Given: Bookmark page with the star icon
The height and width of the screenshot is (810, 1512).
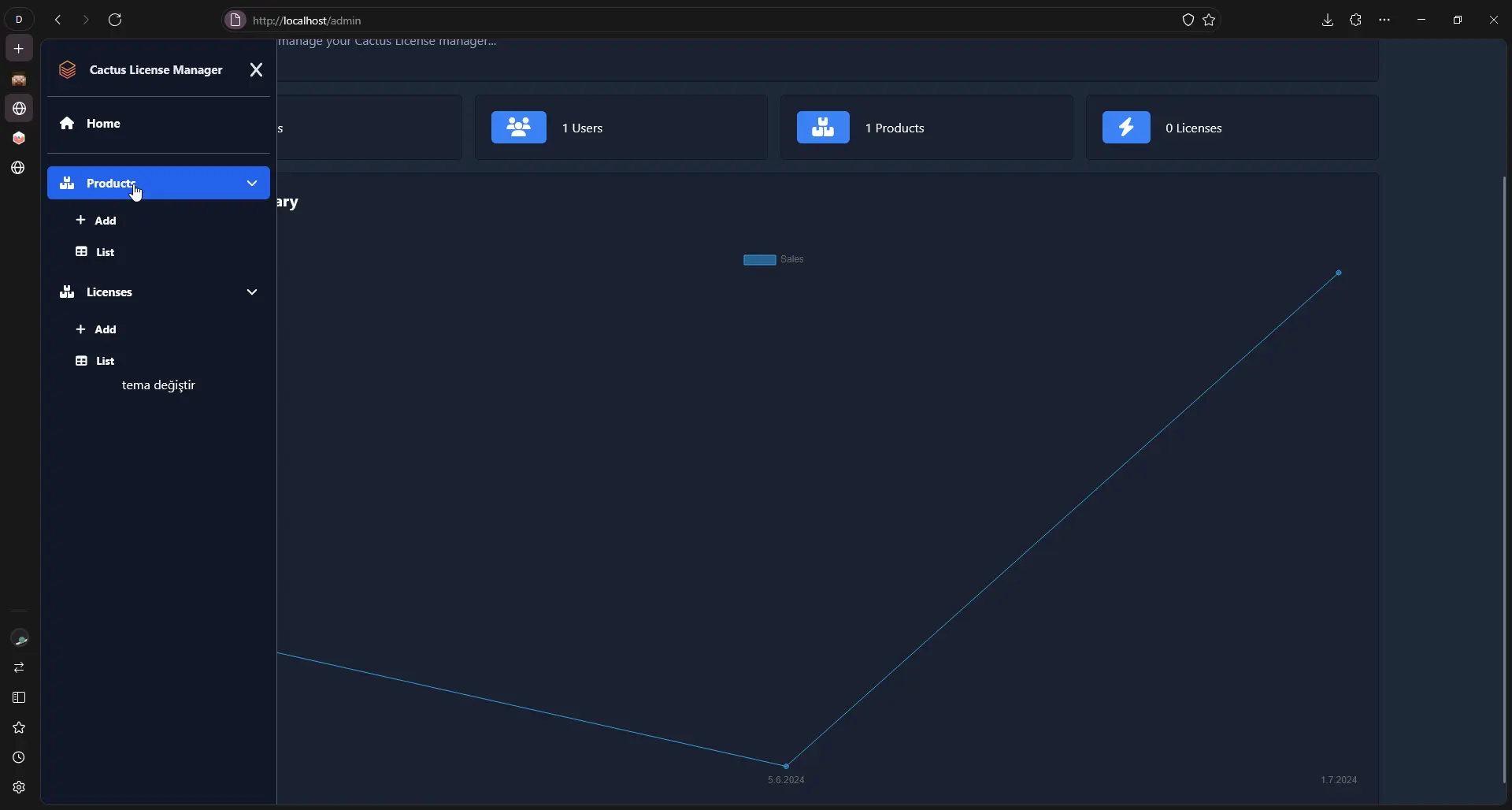Looking at the screenshot, I should (x=1210, y=20).
